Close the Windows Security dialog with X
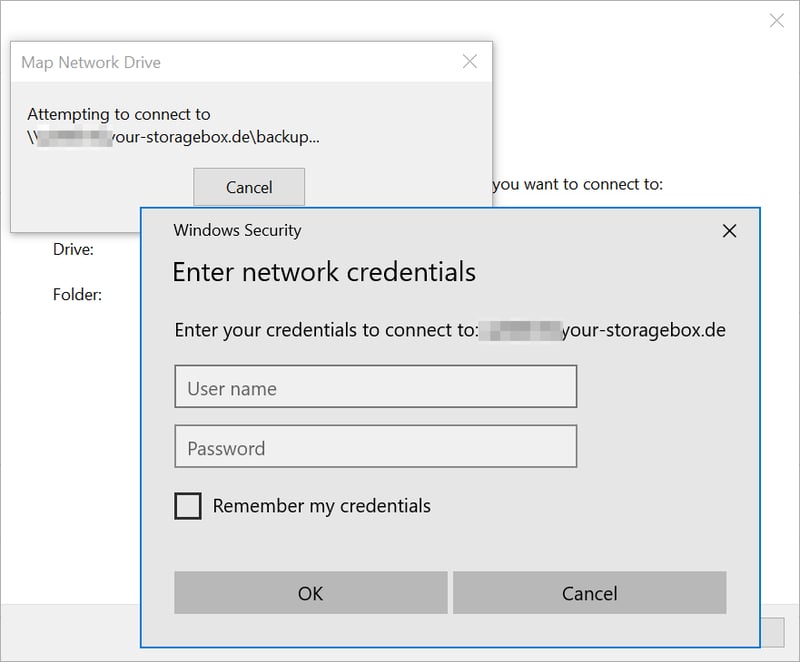The height and width of the screenshot is (662, 800). [x=729, y=231]
